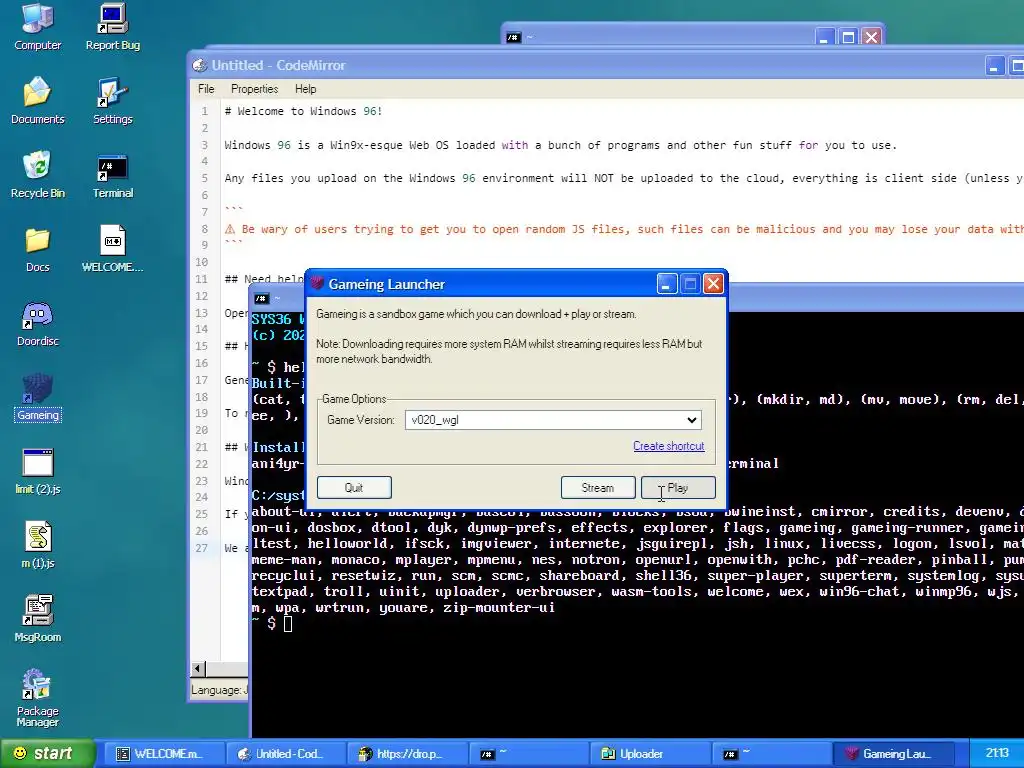1024x768 pixels.
Task: Open the Package Manager desktop icon
Action: coord(37,697)
